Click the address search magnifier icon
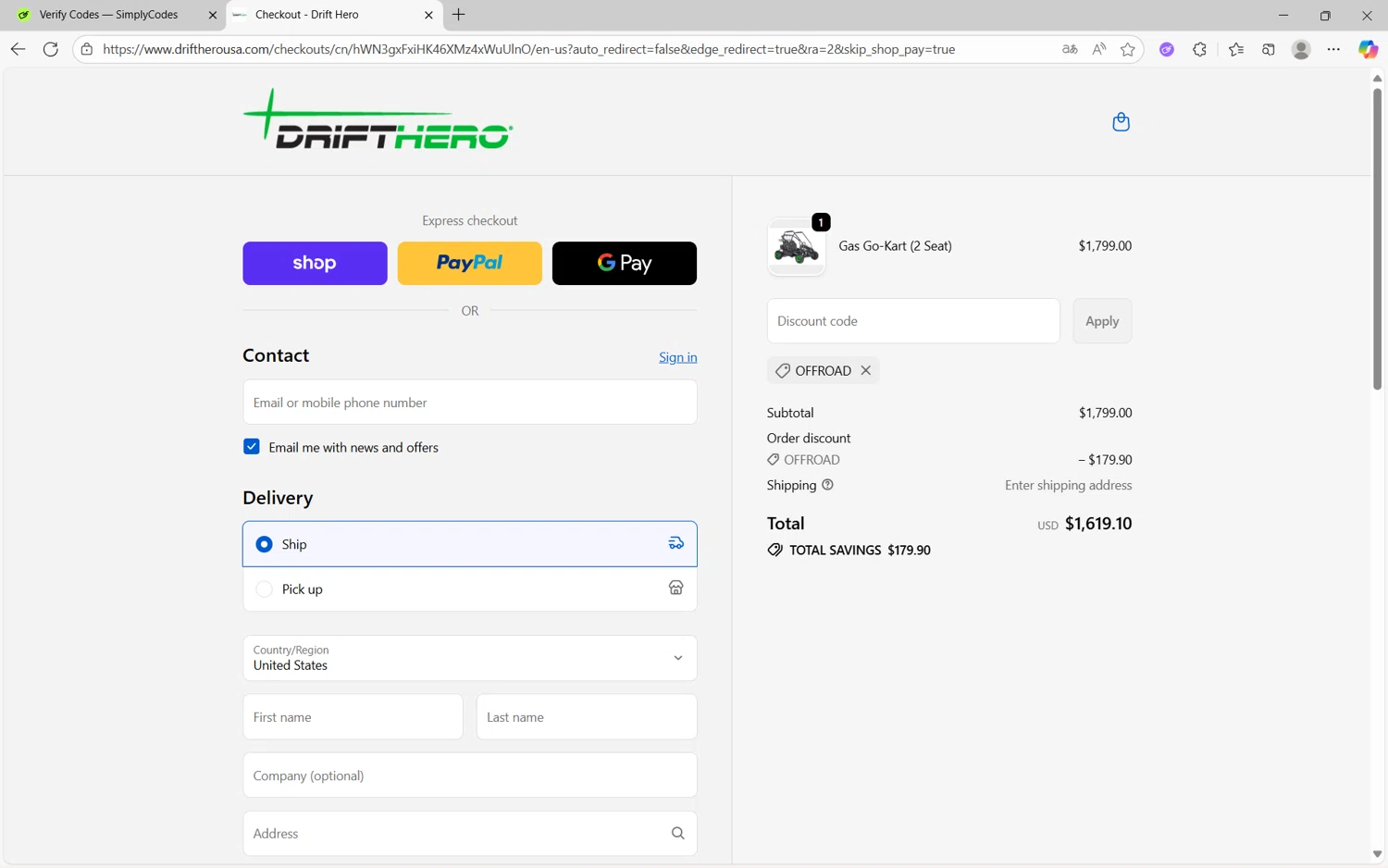The image size is (1388, 868). (x=677, y=834)
